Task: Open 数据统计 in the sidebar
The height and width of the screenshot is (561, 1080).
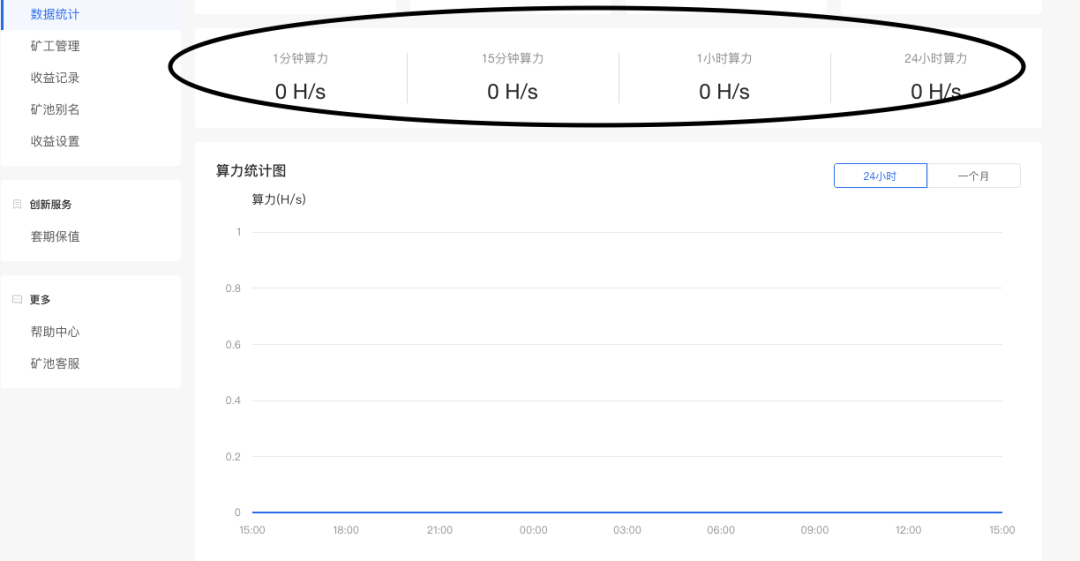Action: point(55,14)
